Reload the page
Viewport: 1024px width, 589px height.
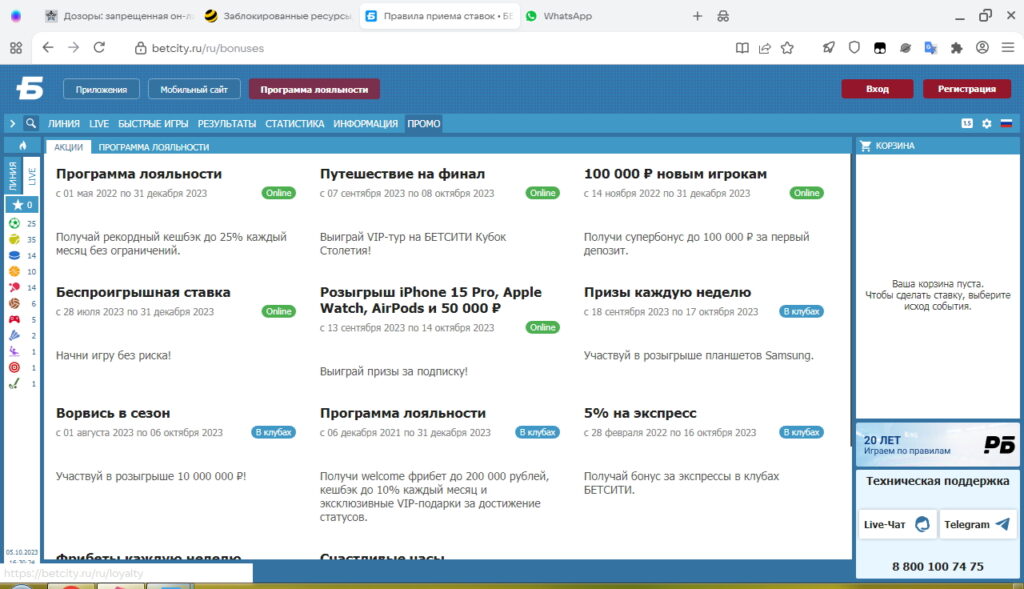click(99, 48)
